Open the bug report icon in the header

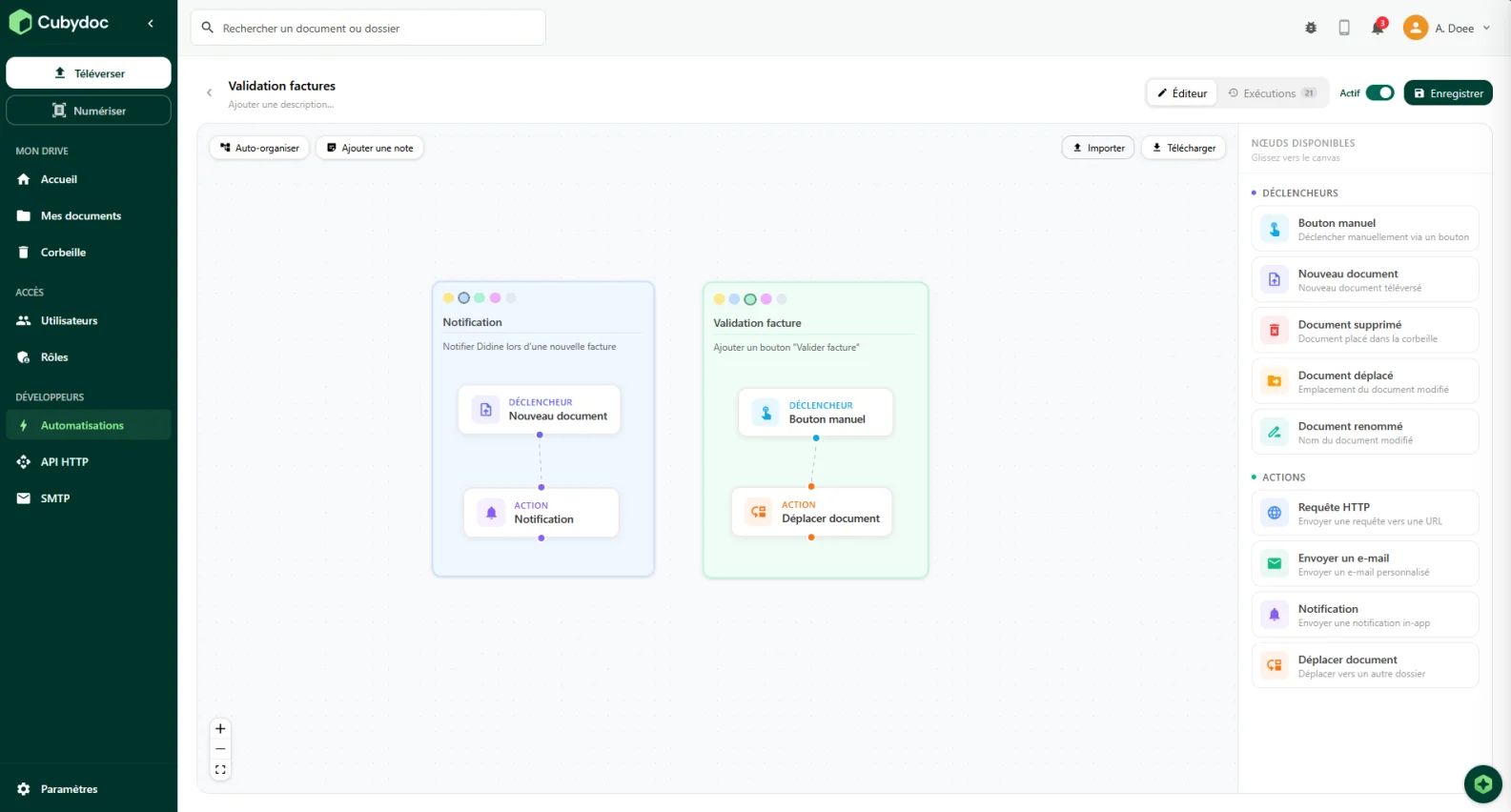click(1311, 28)
